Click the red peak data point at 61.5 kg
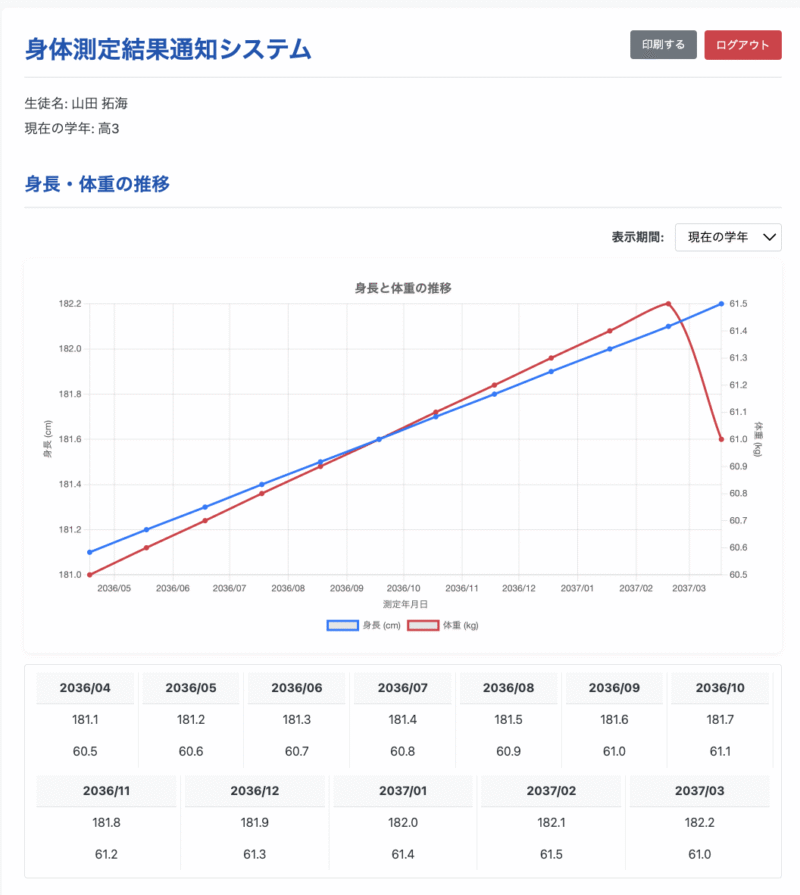Image resolution: width=800 pixels, height=895 pixels. coord(668,304)
